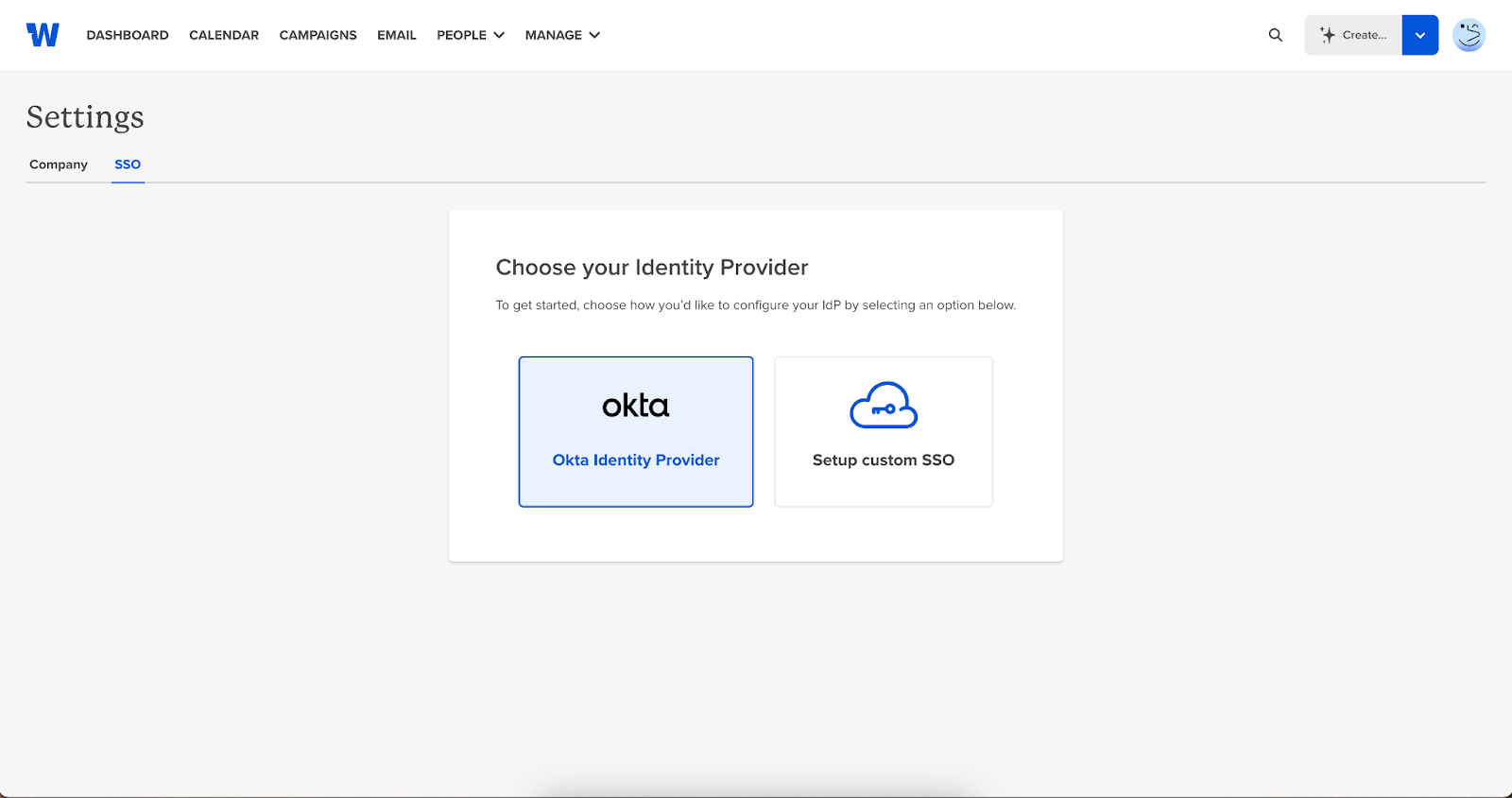Image resolution: width=1512 pixels, height=798 pixels.
Task: Go to CALENDAR
Action: coord(224,35)
